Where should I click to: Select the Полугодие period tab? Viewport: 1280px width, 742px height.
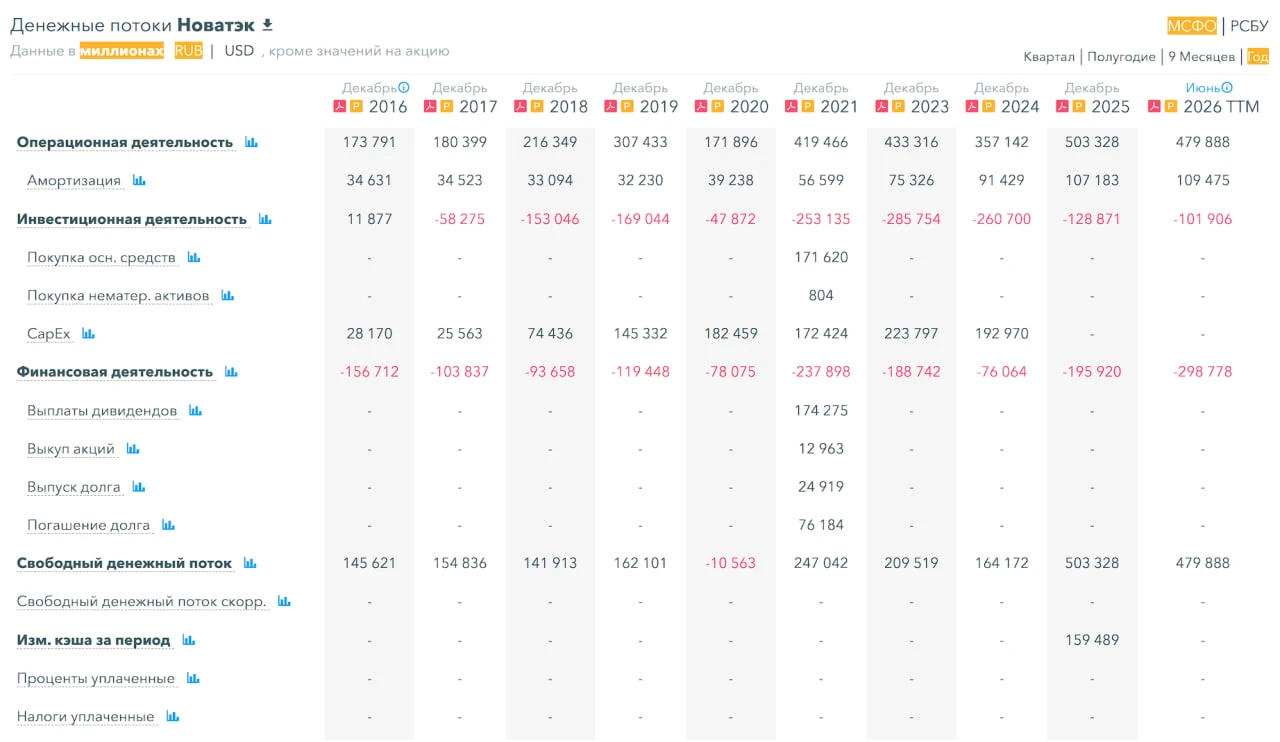[x=1121, y=57]
